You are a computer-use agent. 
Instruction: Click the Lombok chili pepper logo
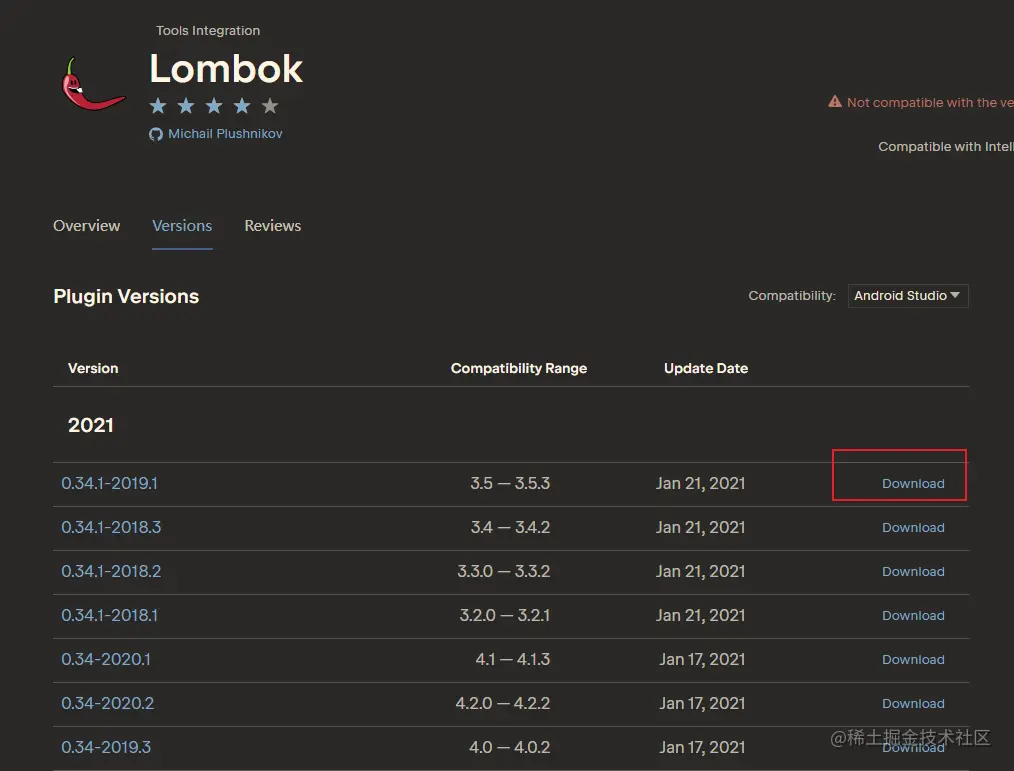point(93,84)
